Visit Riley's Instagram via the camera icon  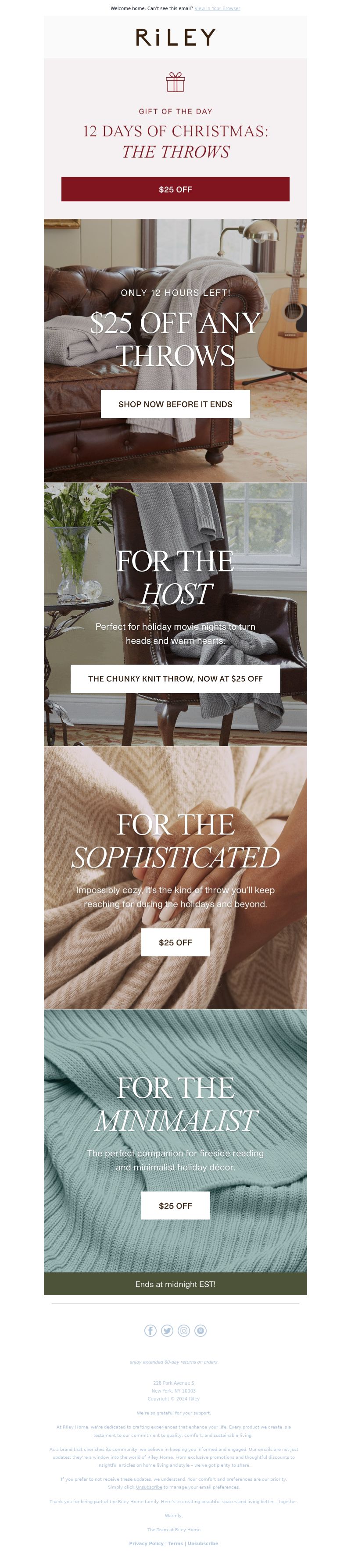tap(183, 1331)
